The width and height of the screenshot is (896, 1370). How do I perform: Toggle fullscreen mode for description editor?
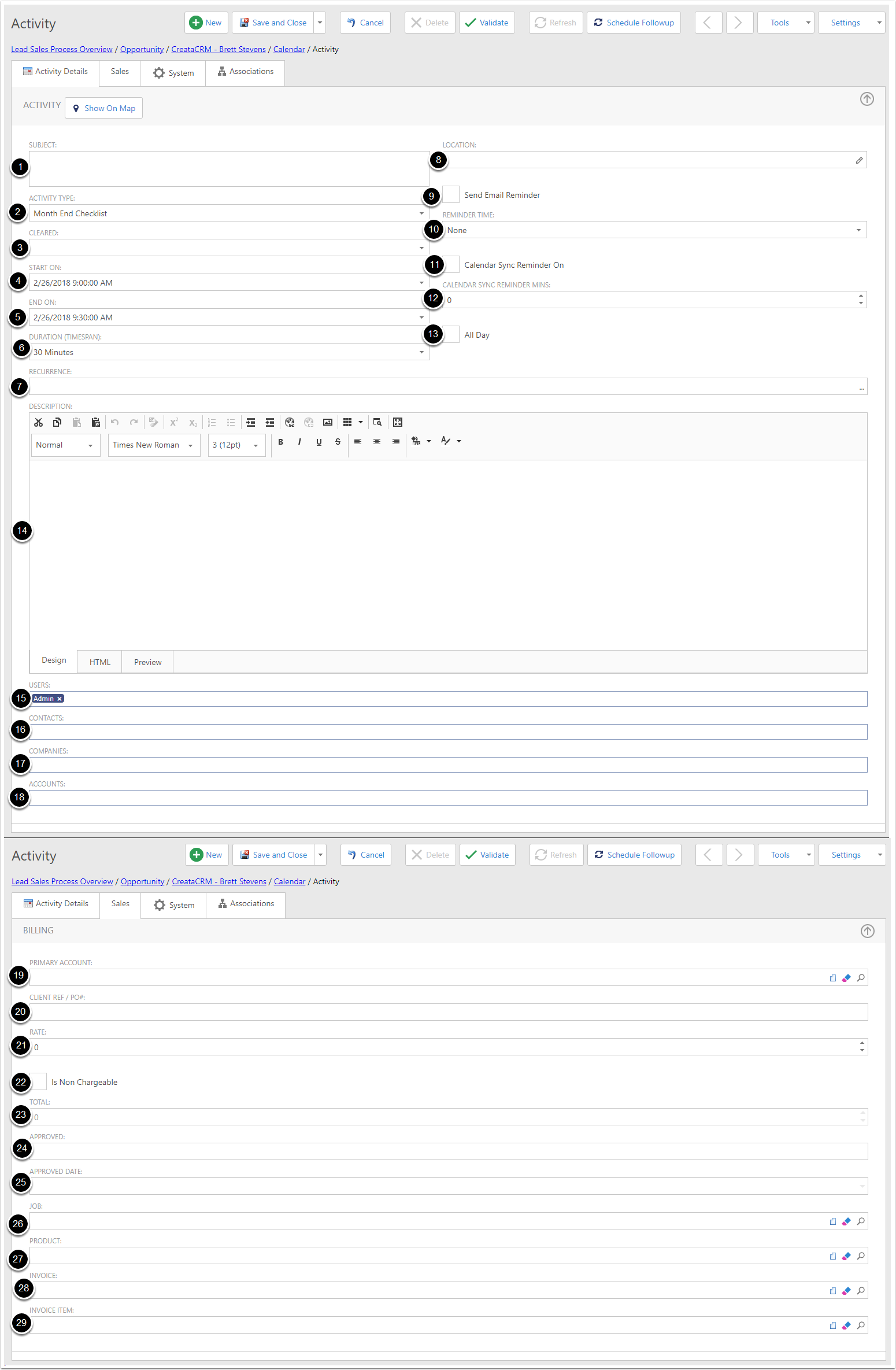[x=398, y=422]
